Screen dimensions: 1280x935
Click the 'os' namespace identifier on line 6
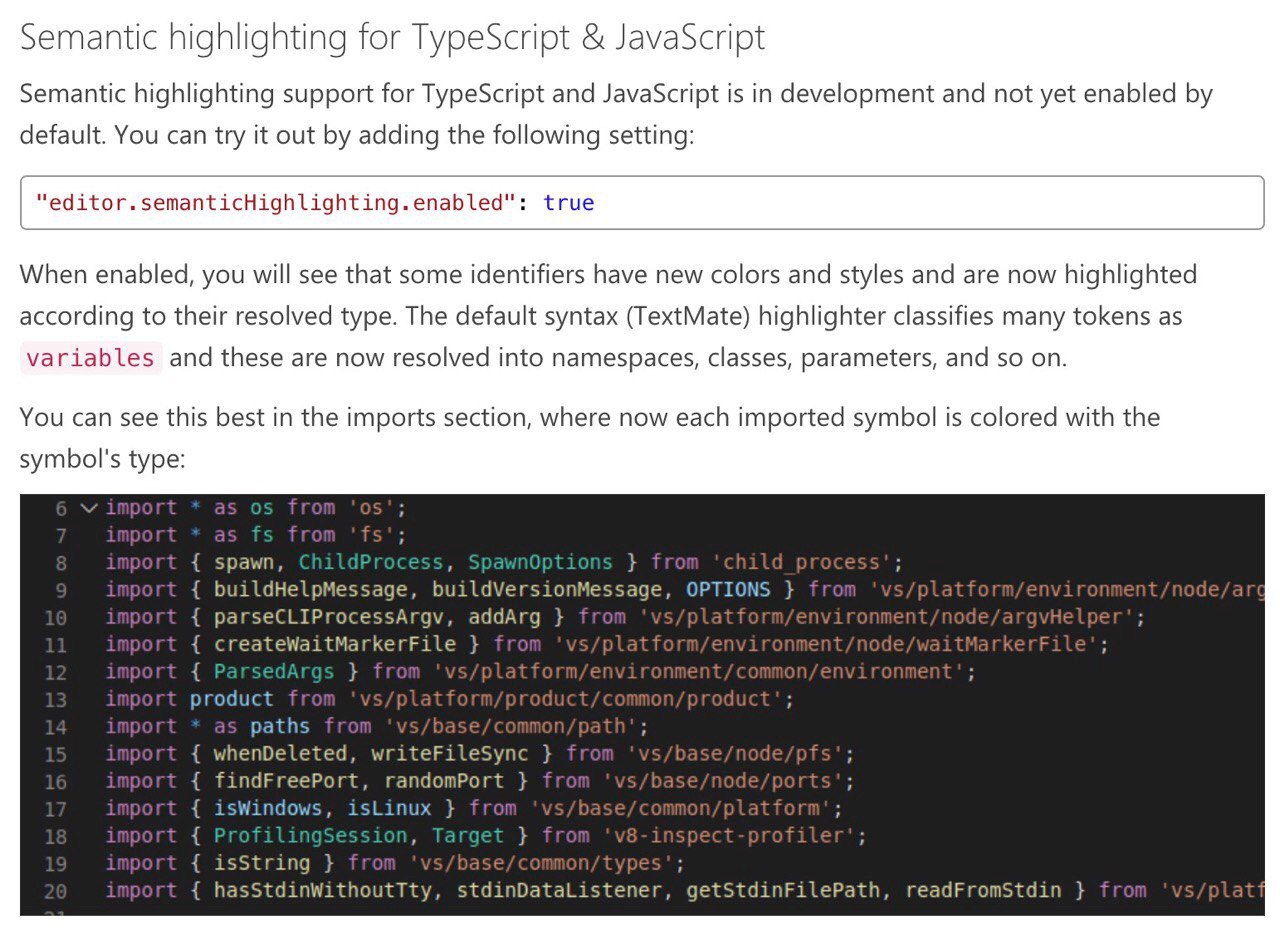click(x=261, y=508)
